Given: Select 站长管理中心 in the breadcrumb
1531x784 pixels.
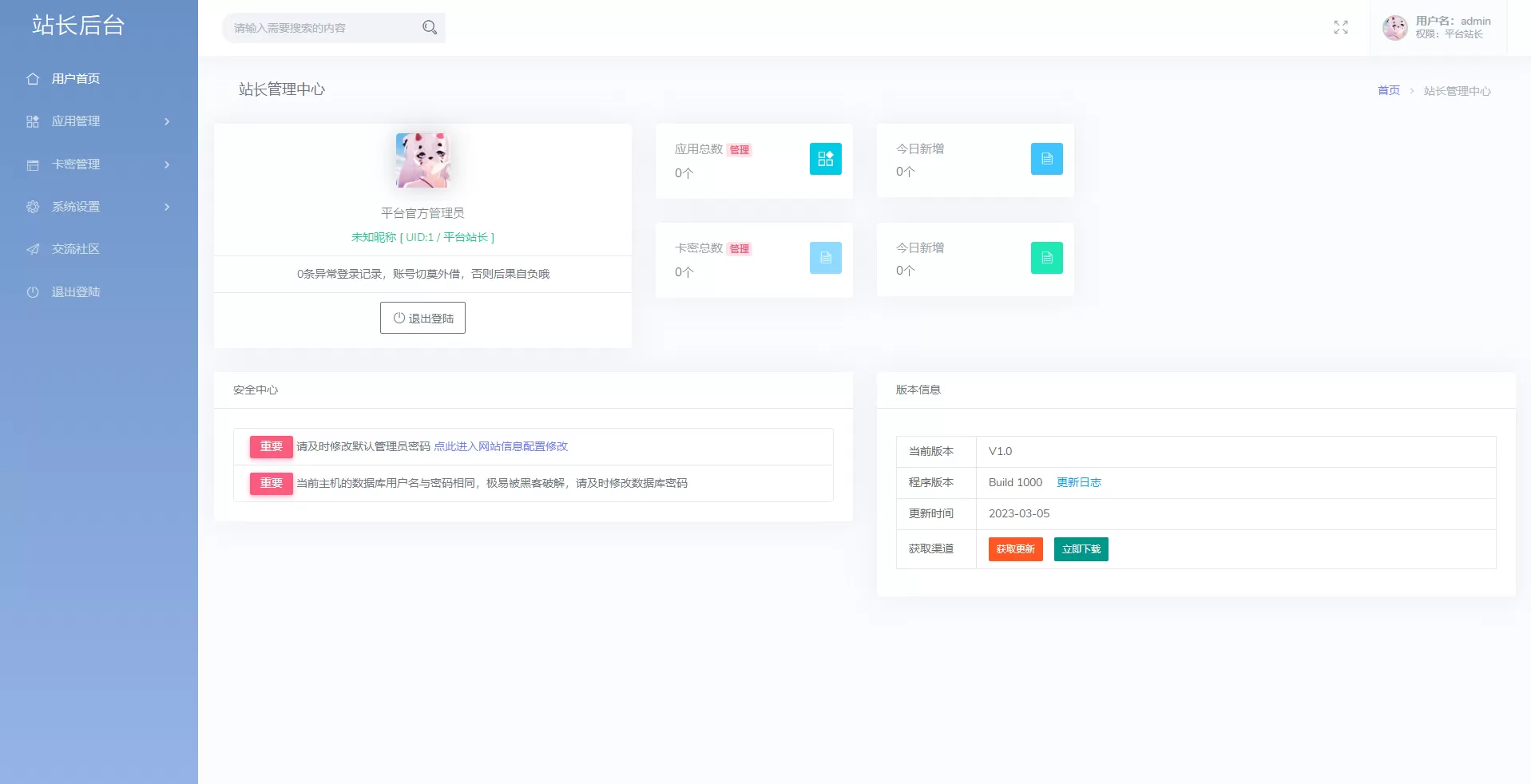Looking at the screenshot, I should coord(1458,90).
